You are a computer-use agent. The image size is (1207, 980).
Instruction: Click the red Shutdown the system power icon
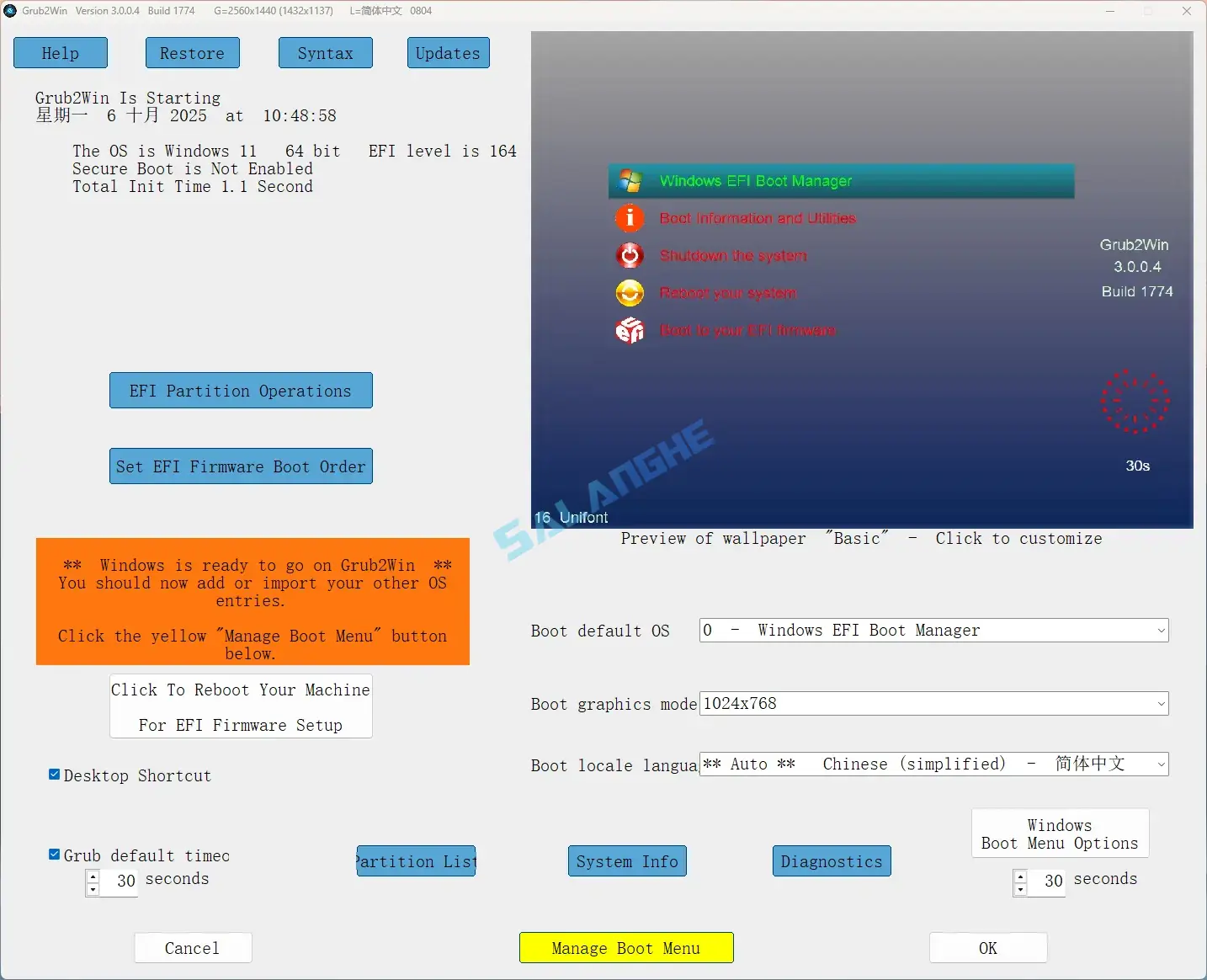tap(629, 255)
